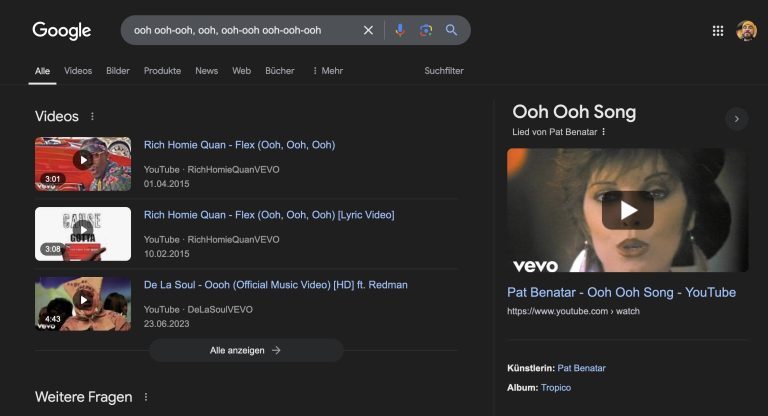Click the Weitere Fragen heading
Image resolution: width=768 pixels, height=416 pixels.
(x=84, y=397)
